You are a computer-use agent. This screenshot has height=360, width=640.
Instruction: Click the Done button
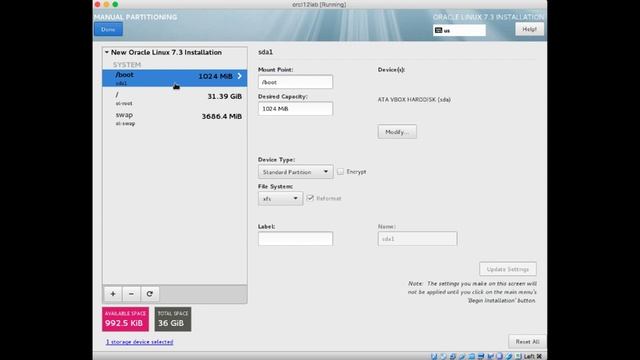click(x=108, y=29)
